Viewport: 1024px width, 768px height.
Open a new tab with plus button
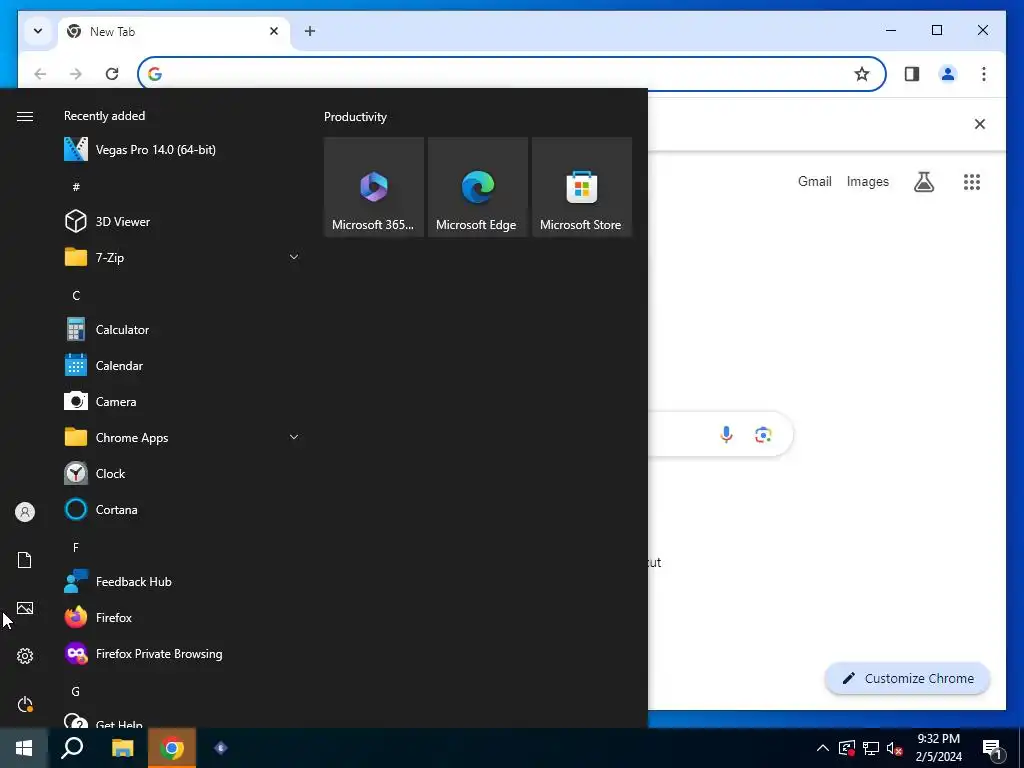tap(310, 31)
